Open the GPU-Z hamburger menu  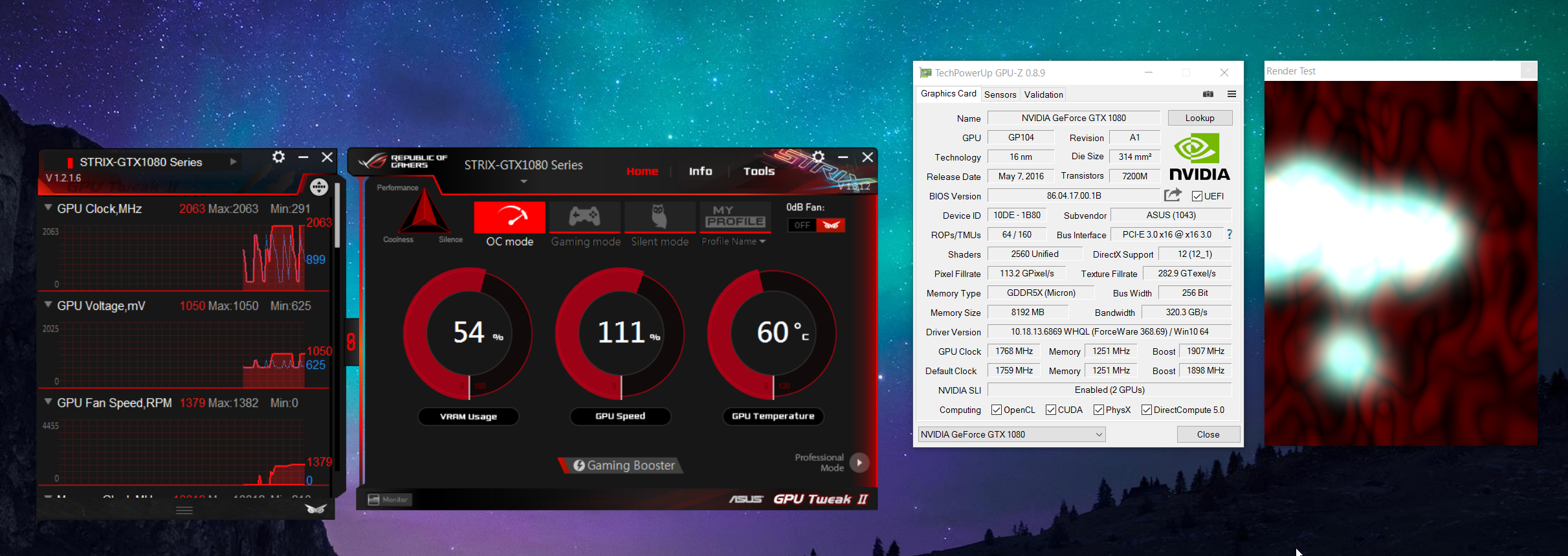(1231, 94)
